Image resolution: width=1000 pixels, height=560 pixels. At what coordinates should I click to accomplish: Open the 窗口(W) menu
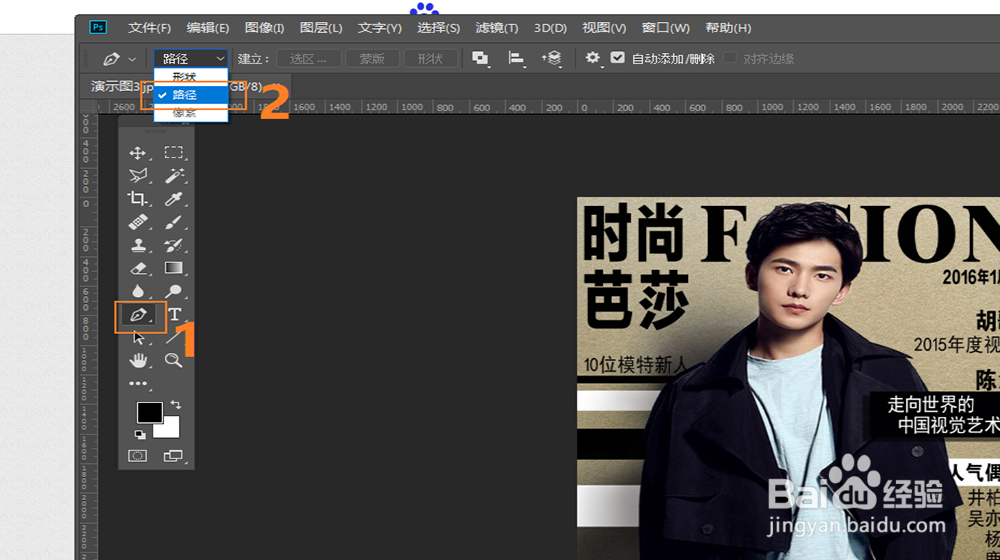coord(665,27)
